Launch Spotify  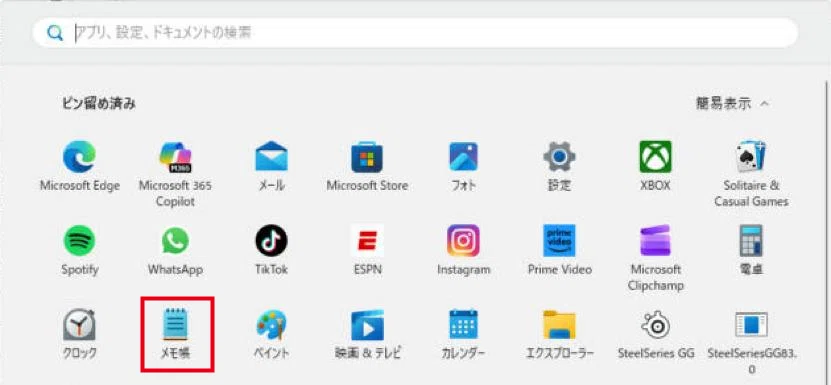(x=79, y=250)
